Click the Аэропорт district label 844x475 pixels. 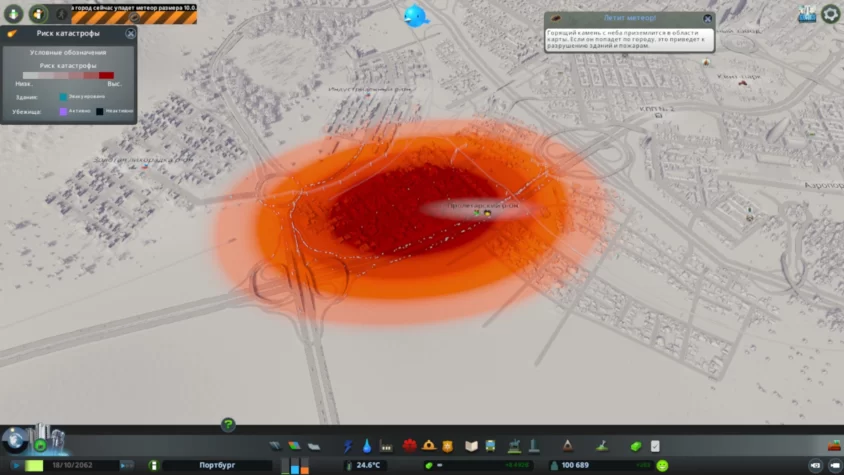coord(824,185)
